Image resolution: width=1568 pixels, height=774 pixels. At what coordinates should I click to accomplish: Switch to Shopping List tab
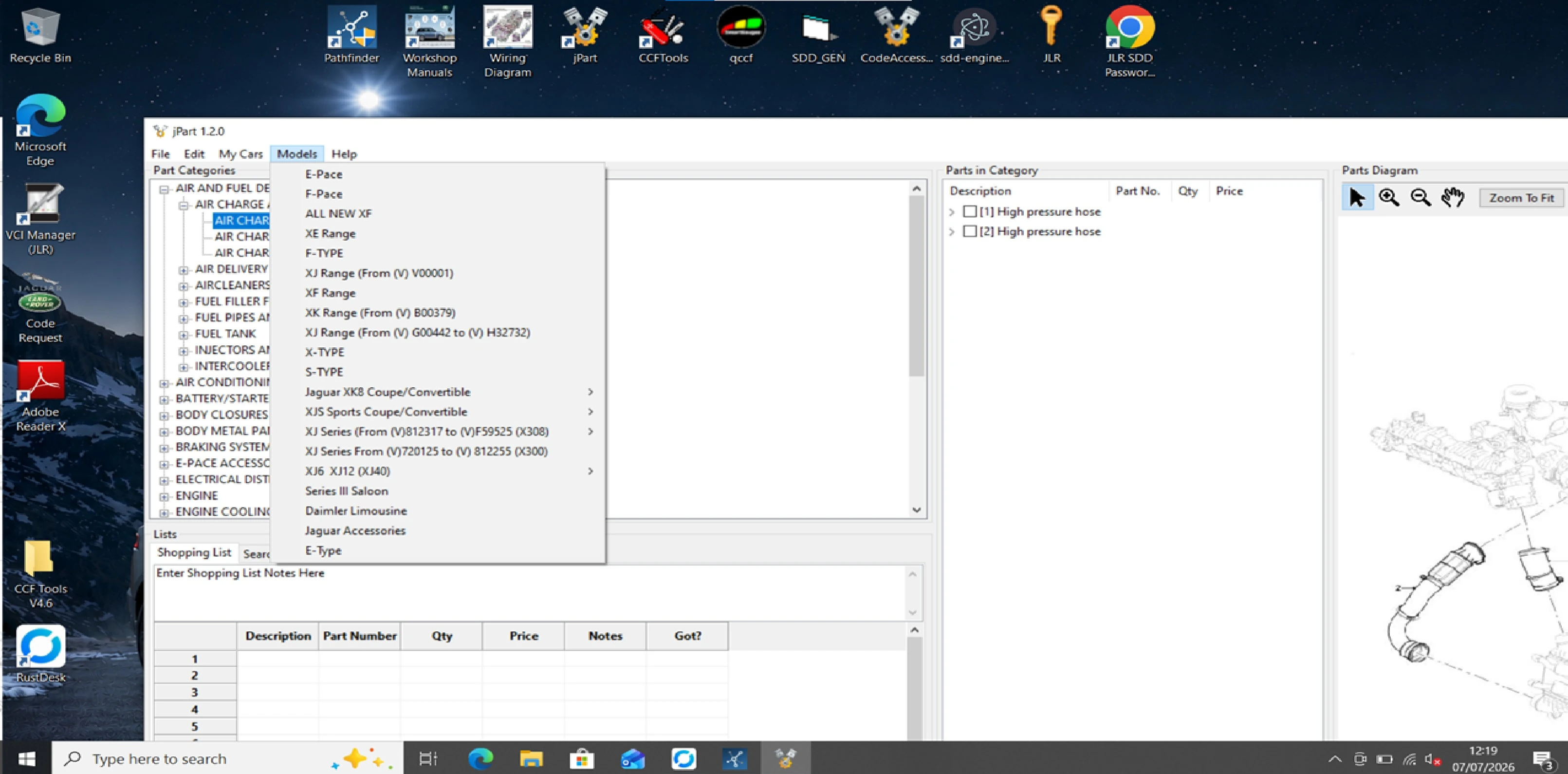click(194, 552)
